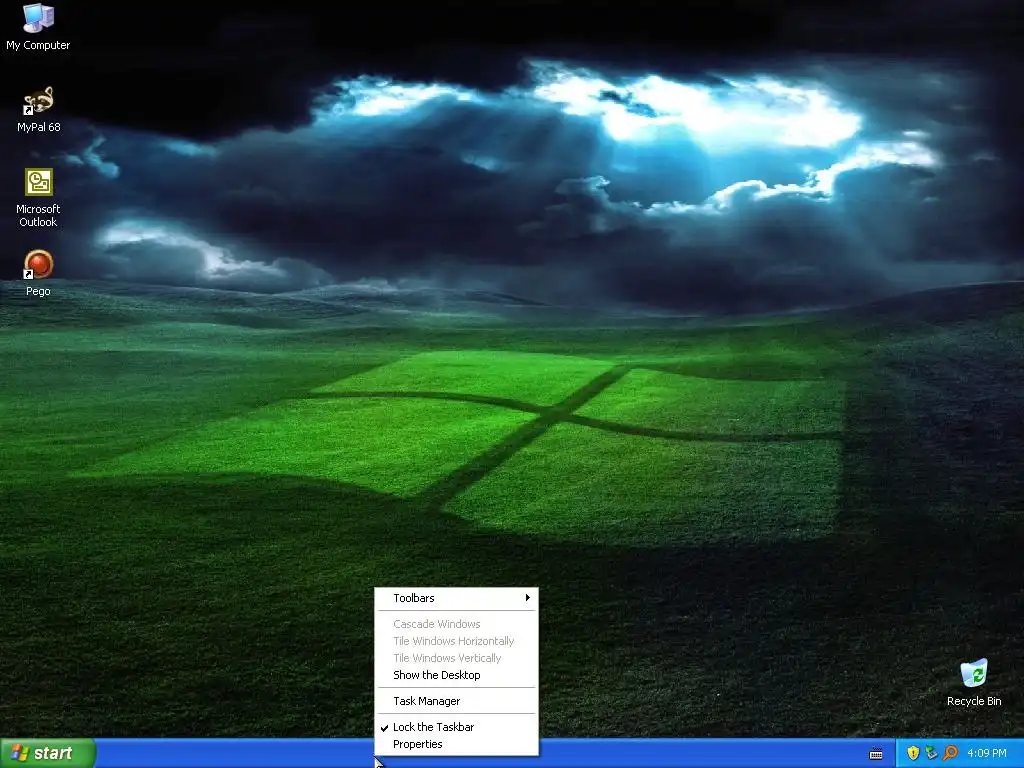Toggle the Lock the Taskbar option
The image size is (1024, 768).
coord(456,727)
